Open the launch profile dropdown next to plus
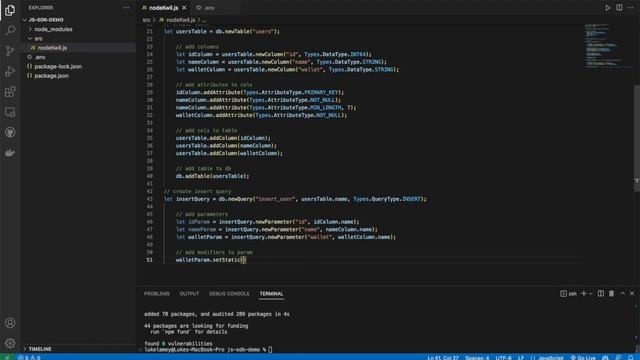 pyautogui.click(x=591, y=294)
